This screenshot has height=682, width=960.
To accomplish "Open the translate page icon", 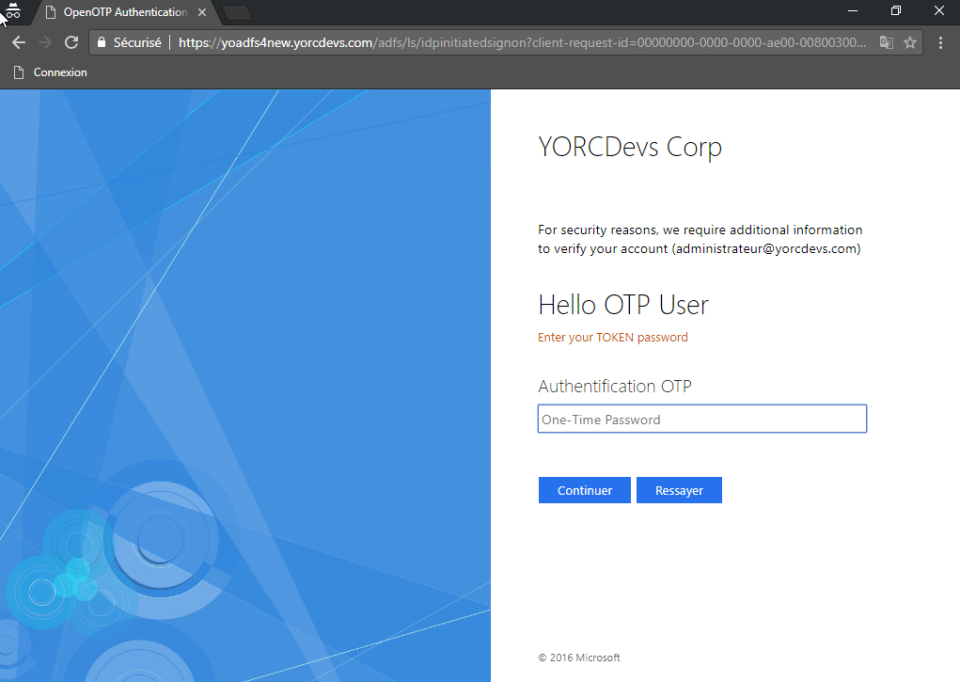I will pos(887,42).
